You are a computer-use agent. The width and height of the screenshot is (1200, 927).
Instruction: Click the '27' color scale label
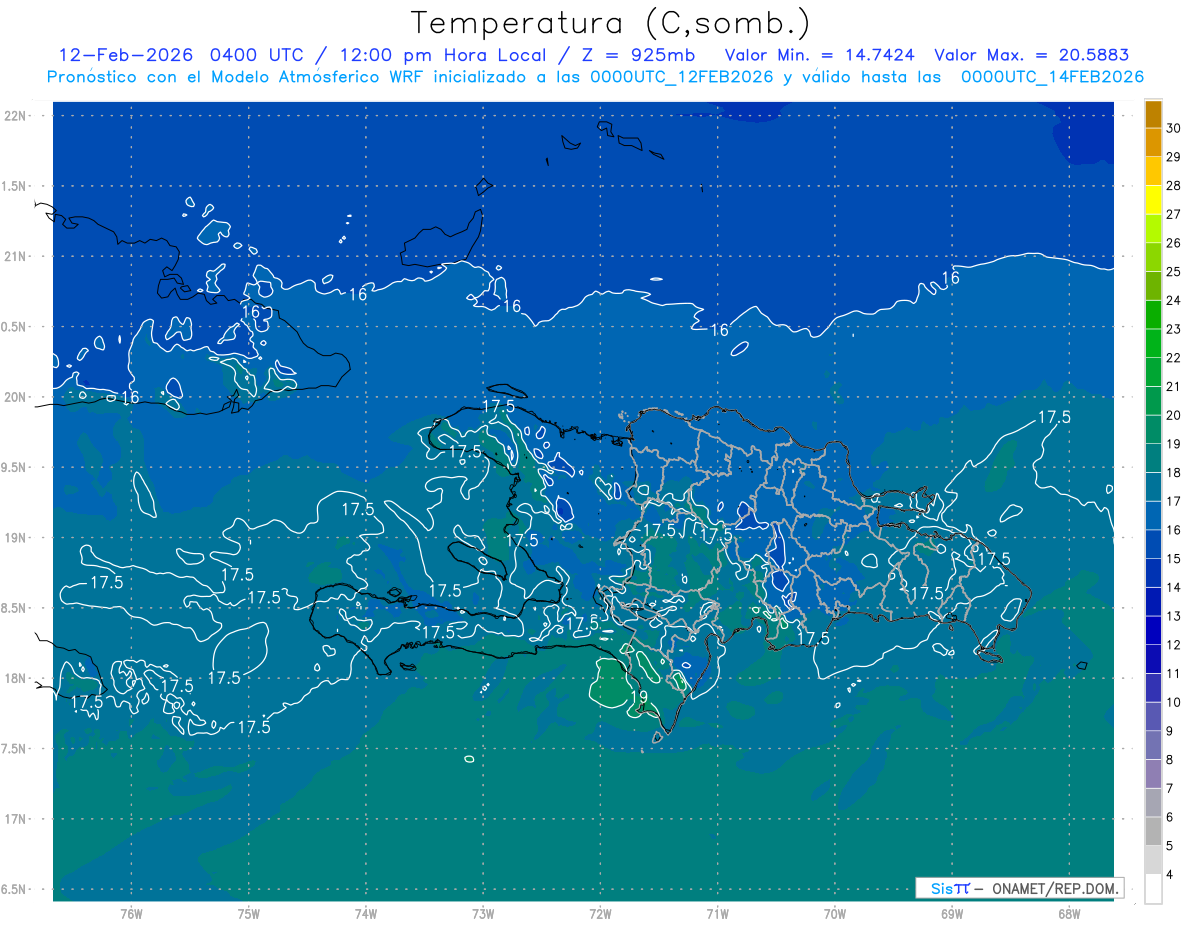point(1174,214)
